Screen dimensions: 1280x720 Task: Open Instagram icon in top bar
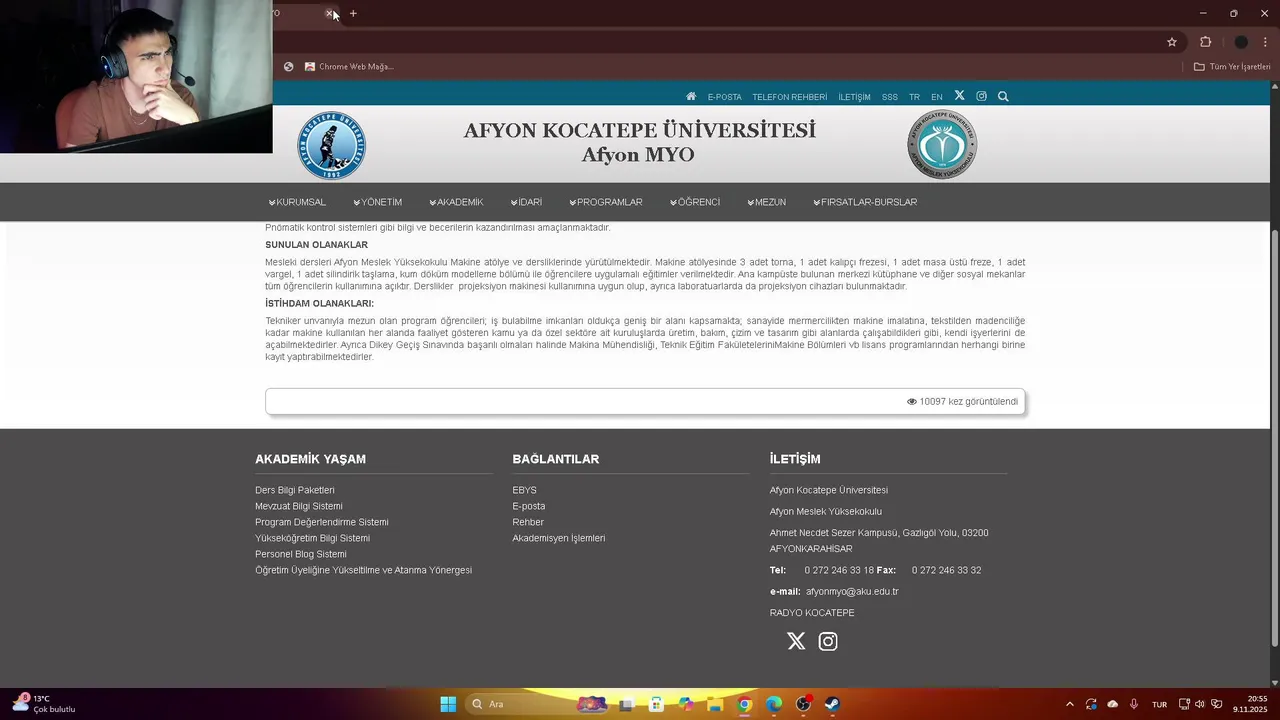click(981, 96)
